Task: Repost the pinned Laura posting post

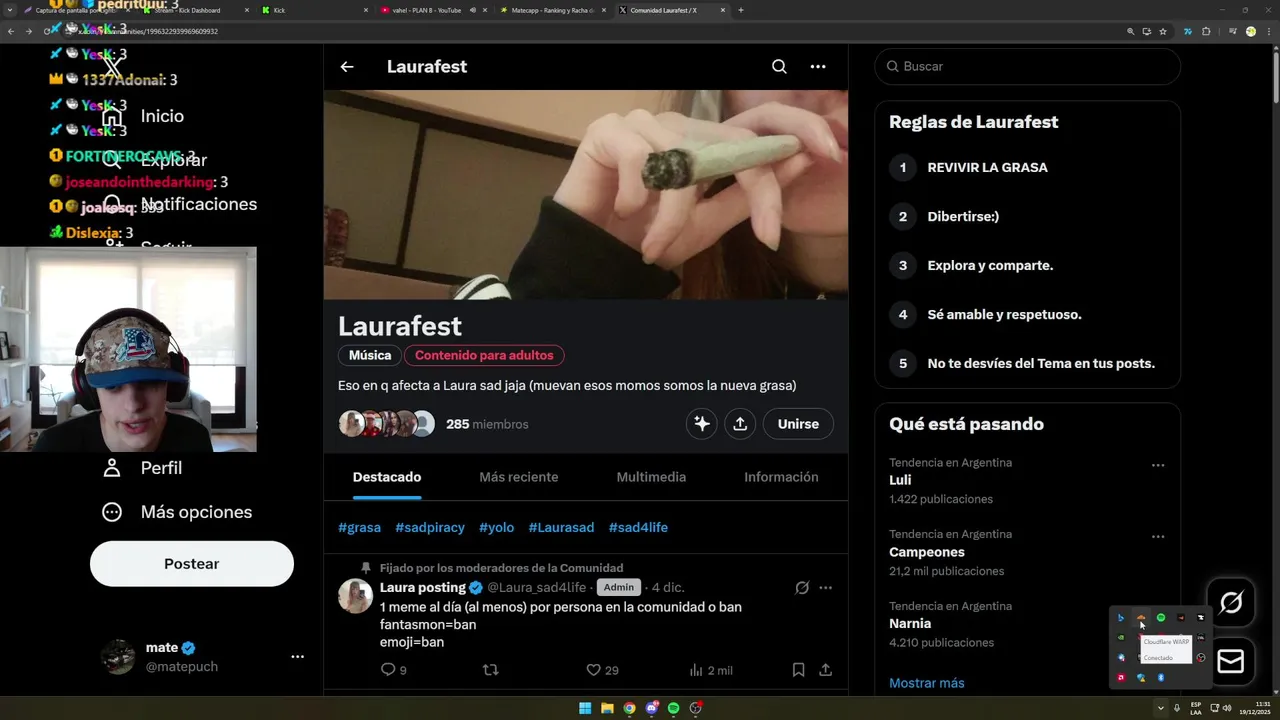Action: coord(490,670)
